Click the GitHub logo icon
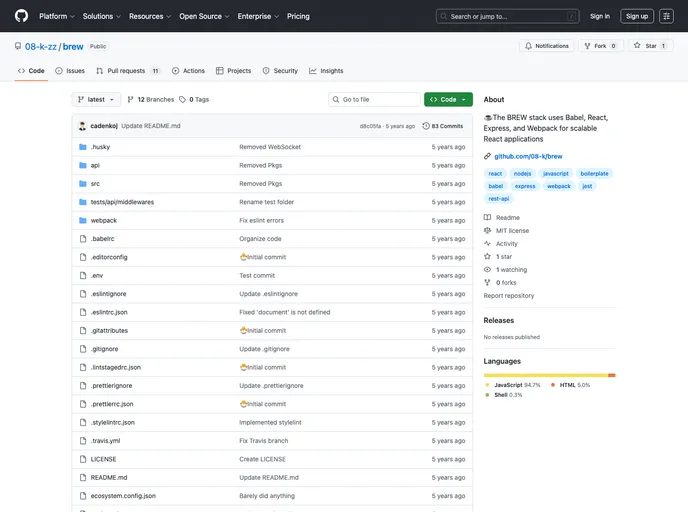This screenshot has height=512, width=688. pyautogui.click(x=21, y=16)
